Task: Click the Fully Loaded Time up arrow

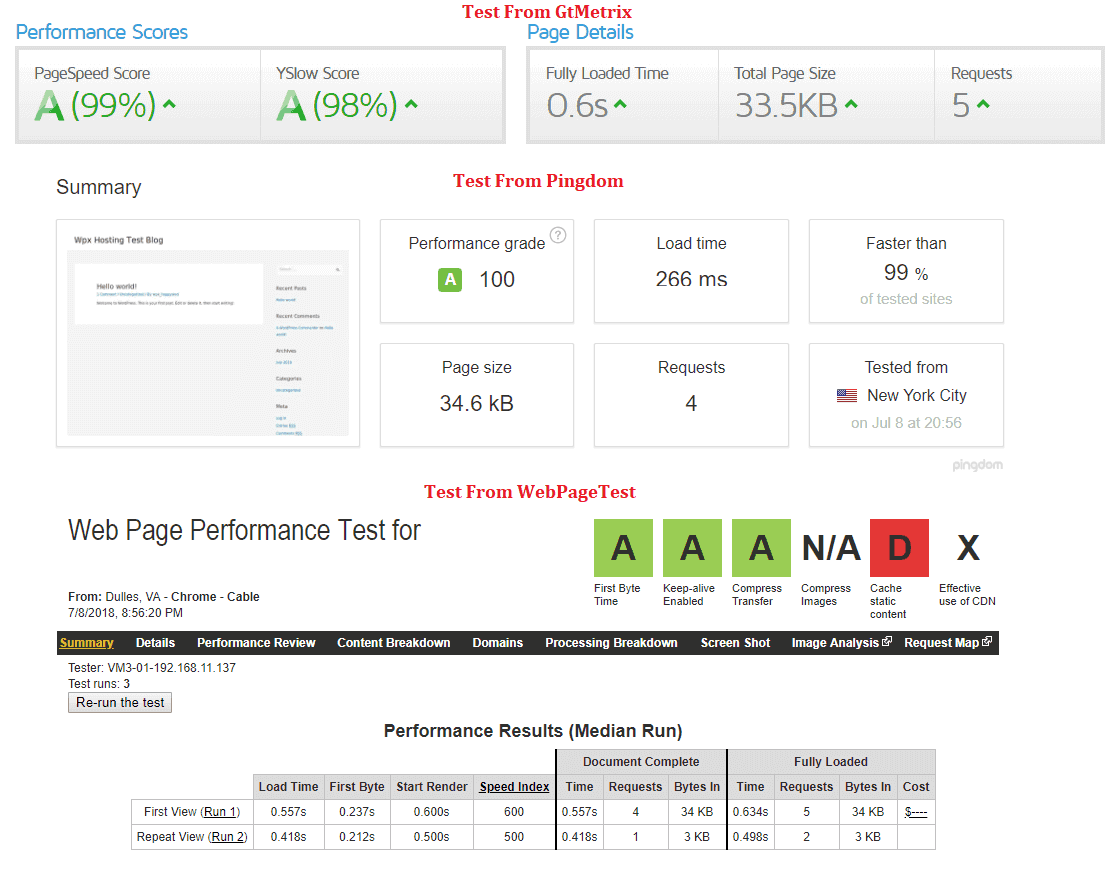Action: point(620,104)
